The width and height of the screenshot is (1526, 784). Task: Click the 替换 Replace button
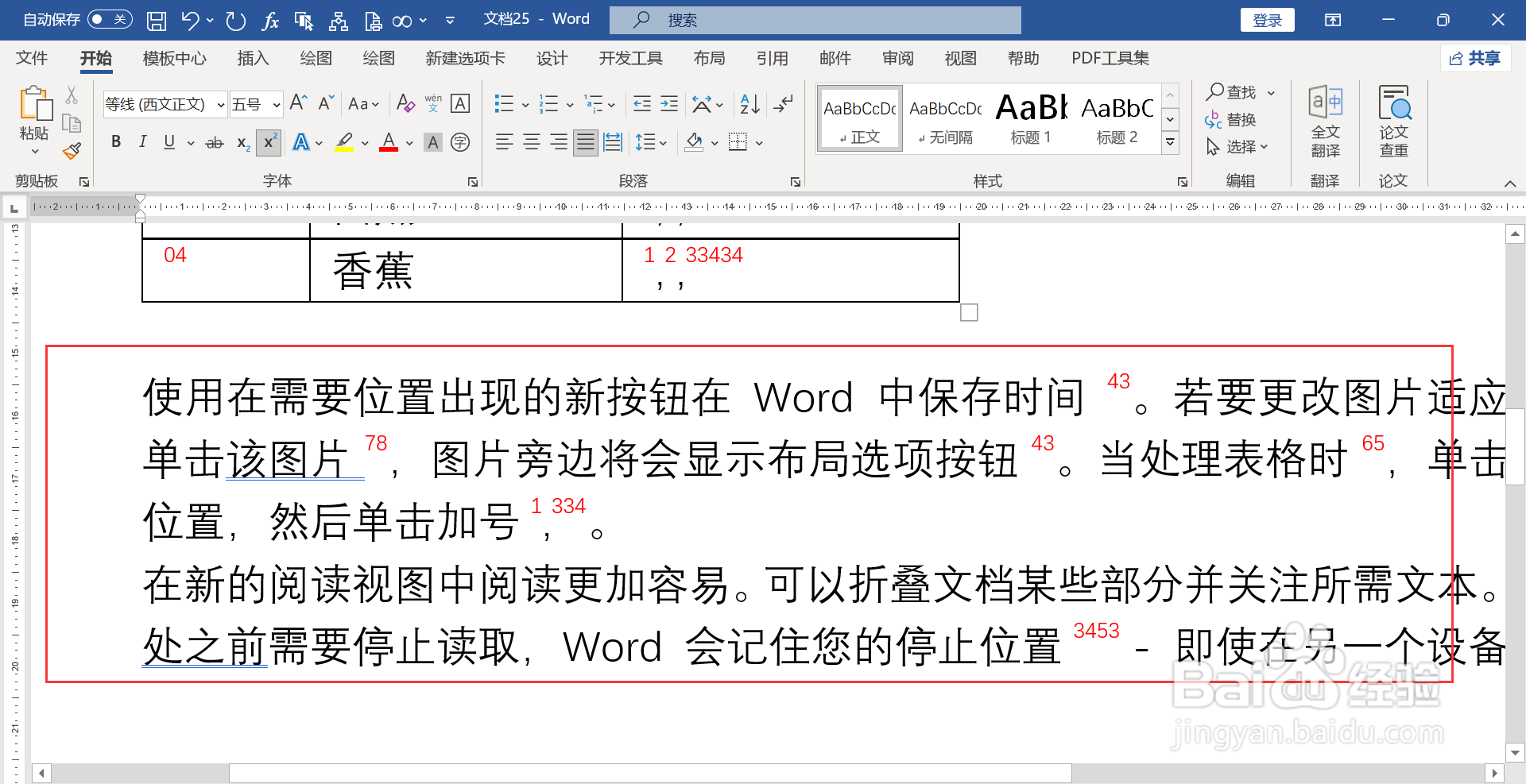[1230, 120]
